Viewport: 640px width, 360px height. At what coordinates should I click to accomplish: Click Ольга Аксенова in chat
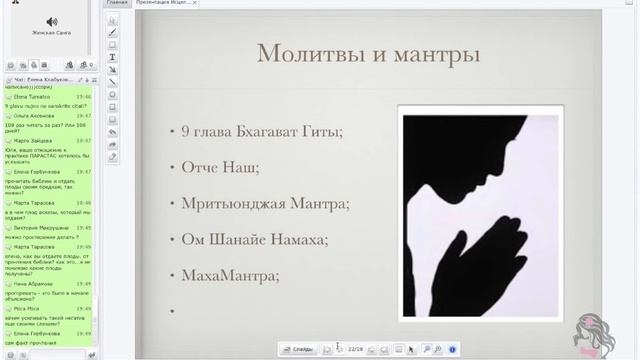(x=33, y=116)
